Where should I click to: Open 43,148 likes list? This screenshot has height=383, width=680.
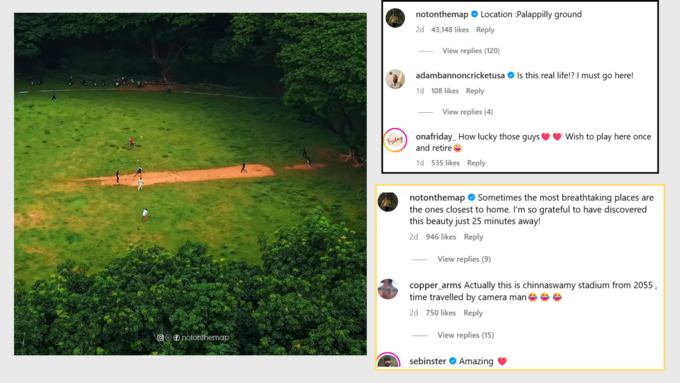[450, 30]
